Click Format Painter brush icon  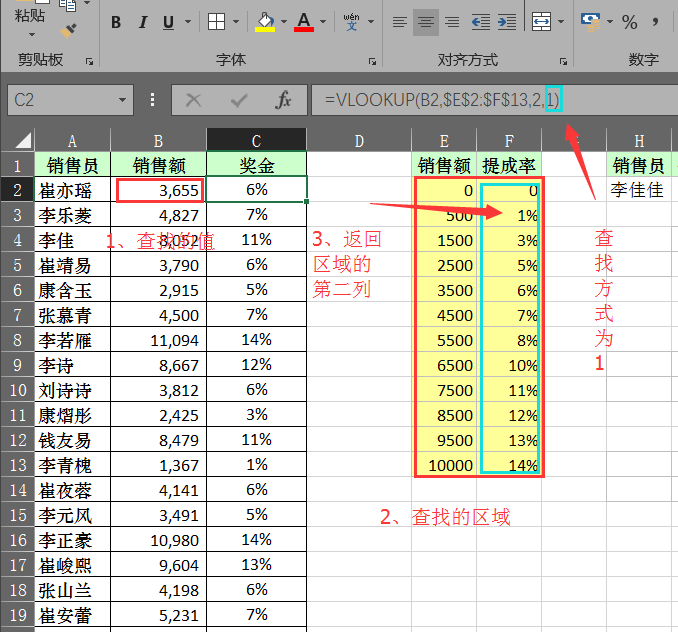pos(68,30)
